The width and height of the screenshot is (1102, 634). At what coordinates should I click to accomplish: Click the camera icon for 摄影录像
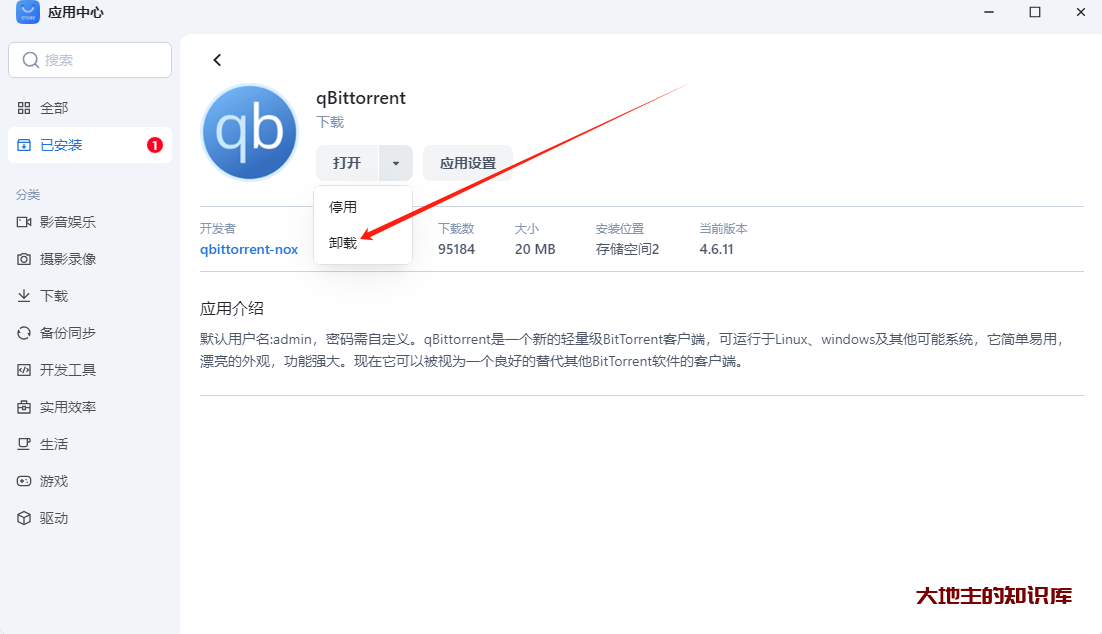(x=24, y=259)
